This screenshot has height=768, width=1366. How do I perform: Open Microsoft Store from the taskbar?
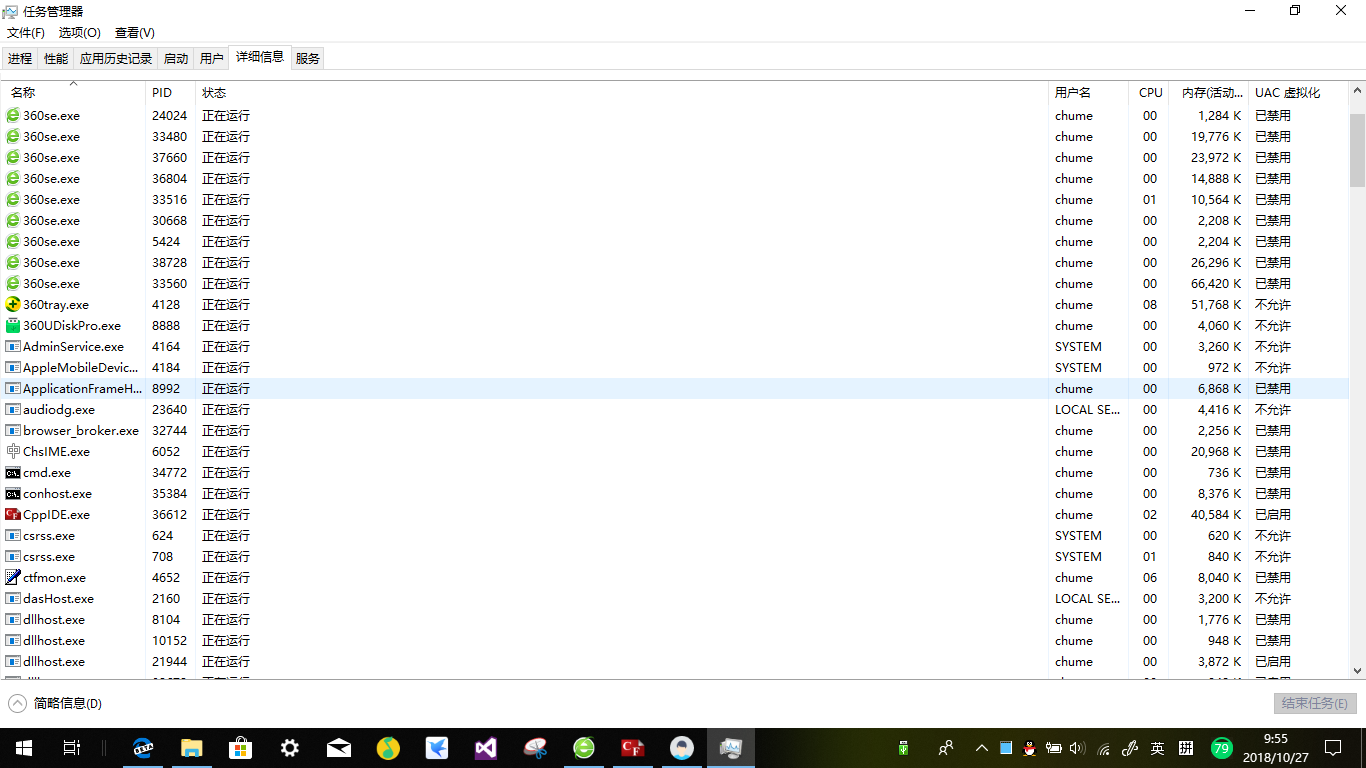(x=241, y=748)
